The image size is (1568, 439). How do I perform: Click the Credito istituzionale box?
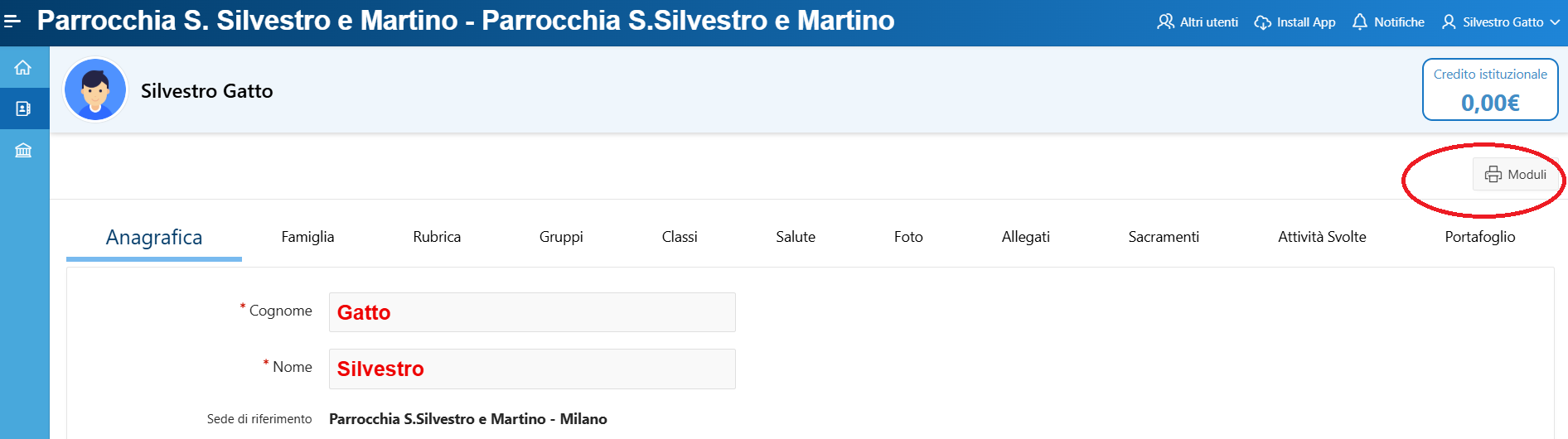click(x=1490, y=89)
